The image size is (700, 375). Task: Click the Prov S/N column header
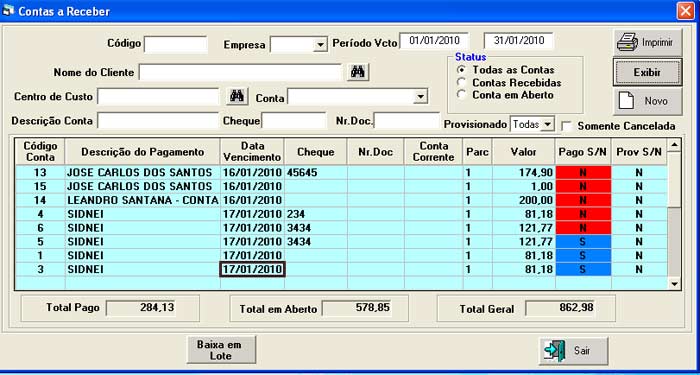click(x=639, y=152)
